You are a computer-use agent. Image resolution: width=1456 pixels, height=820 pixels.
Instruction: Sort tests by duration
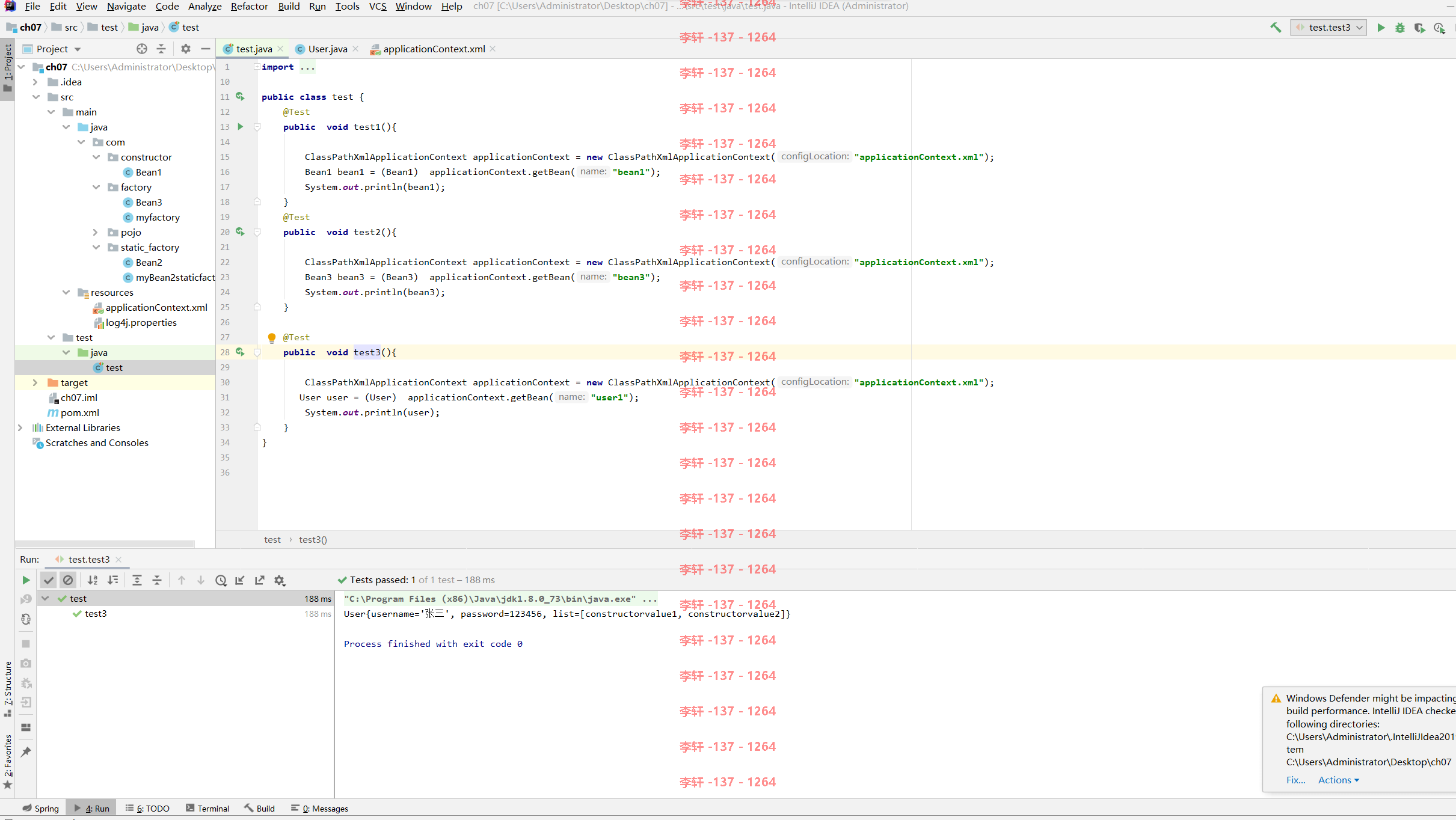pyautogui.click(x=112, y=580)
